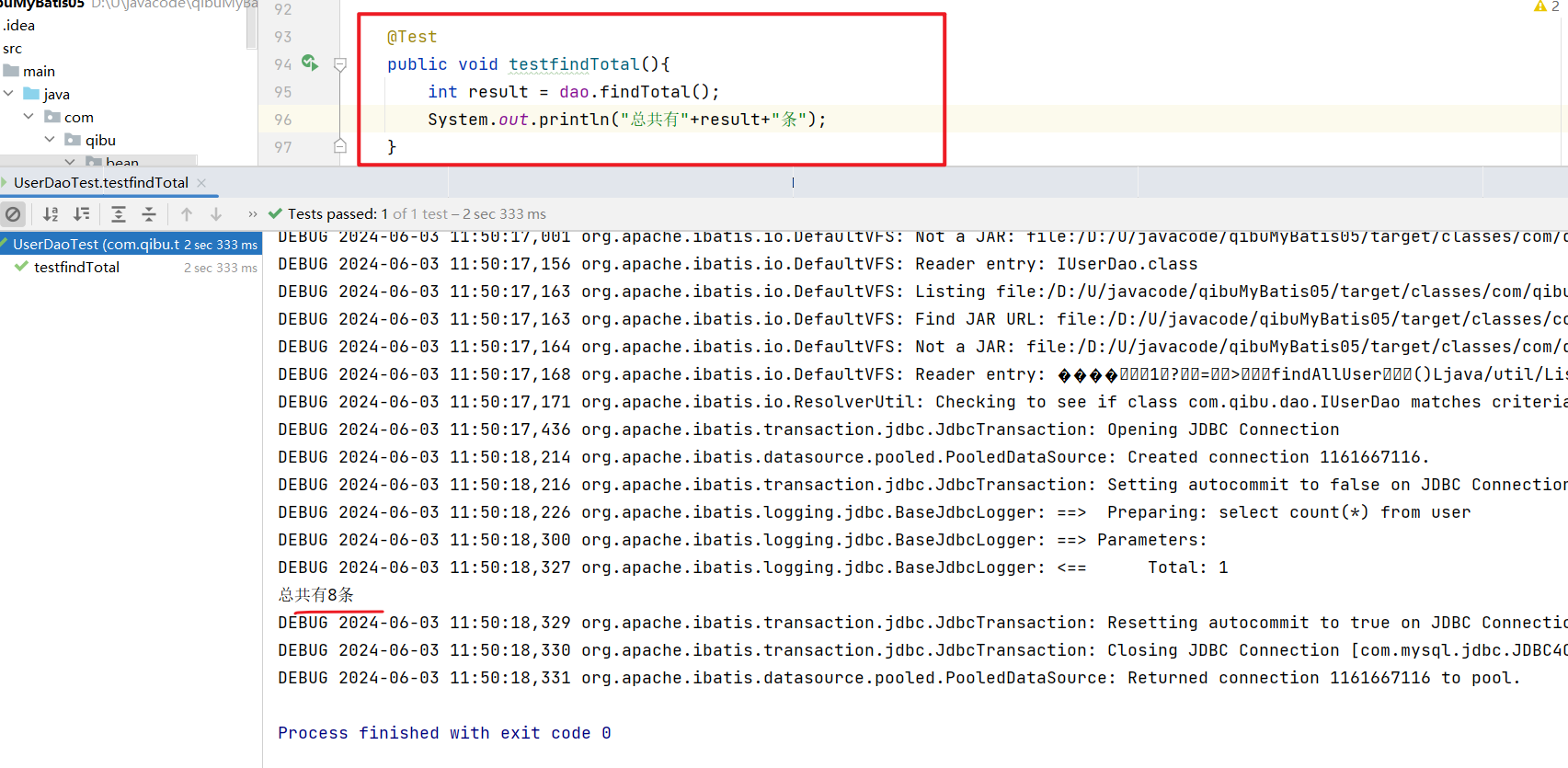
Task: Click the 'select count(*) from user' log line
Action: click(874, 512)
